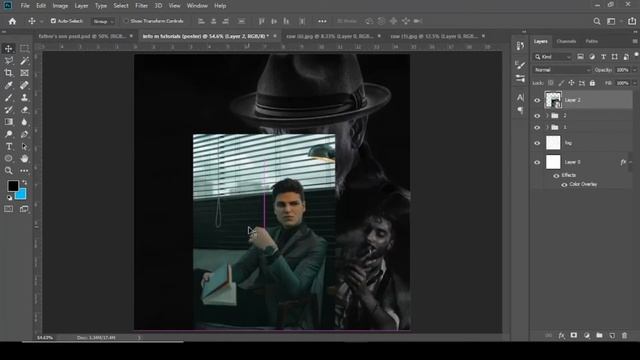This screenshot has height=360, width=640.
Task: Click the more align options three-dots button
Action: click(322, 21)
